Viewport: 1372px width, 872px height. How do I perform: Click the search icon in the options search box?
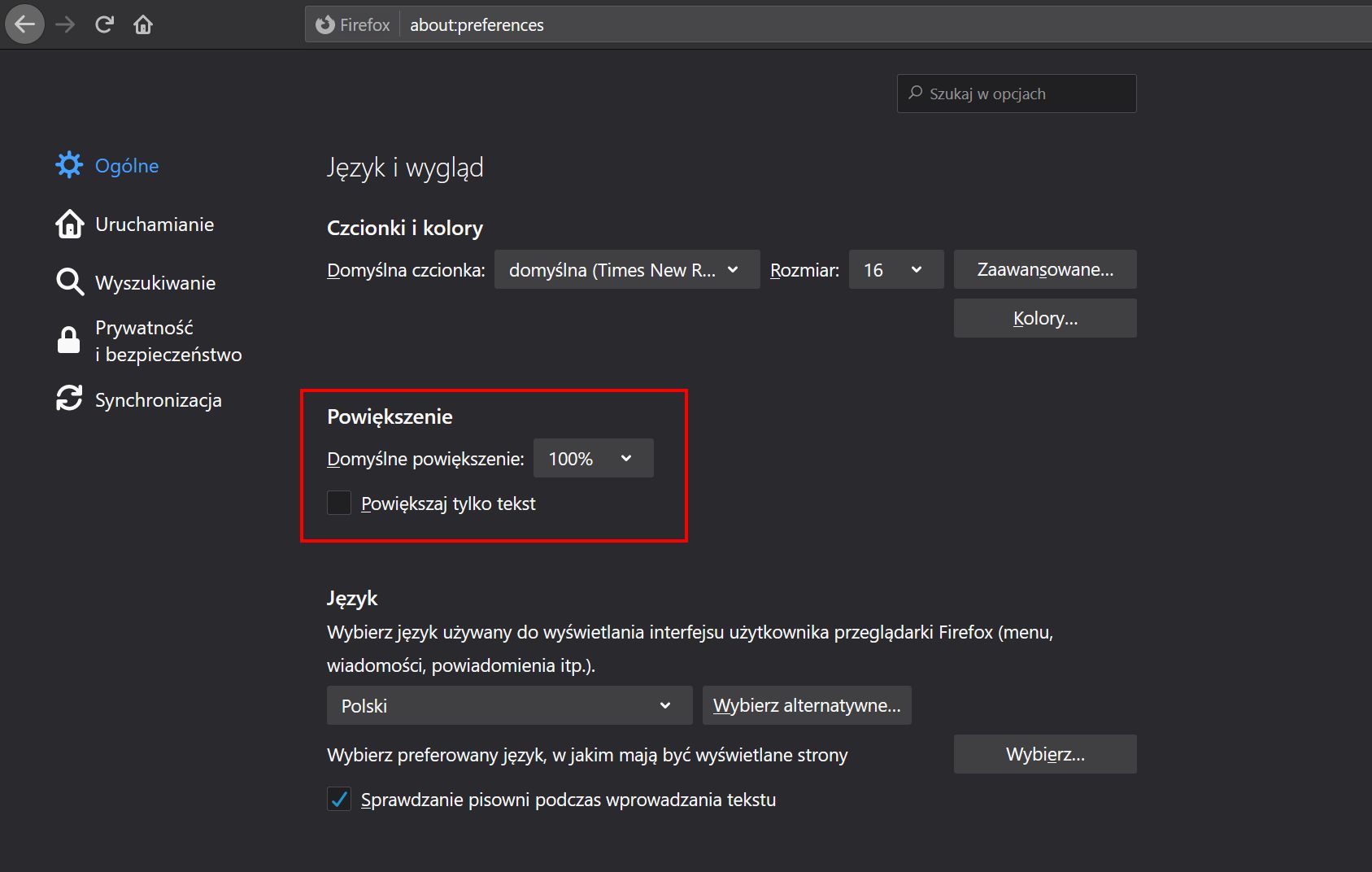click(916, 93)
